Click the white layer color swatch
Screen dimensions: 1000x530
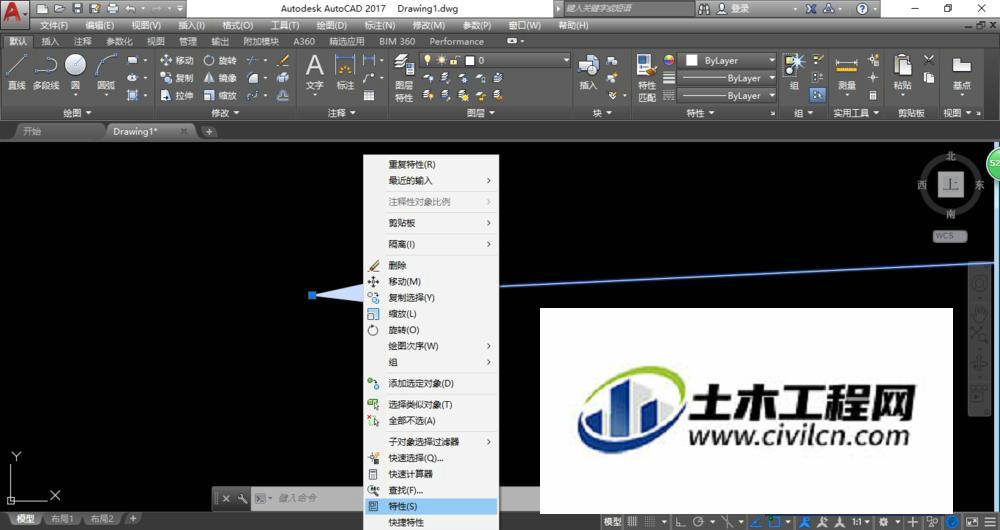[x=471, y=61]
